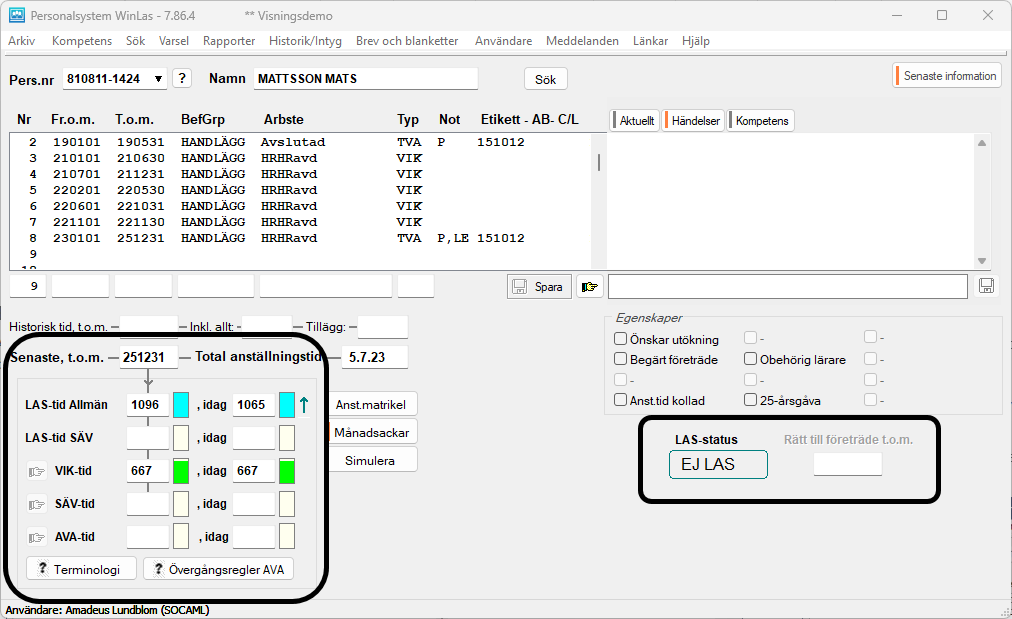
Task: Check the 25-årsgåva checkbox
Action: pos(751,401)
